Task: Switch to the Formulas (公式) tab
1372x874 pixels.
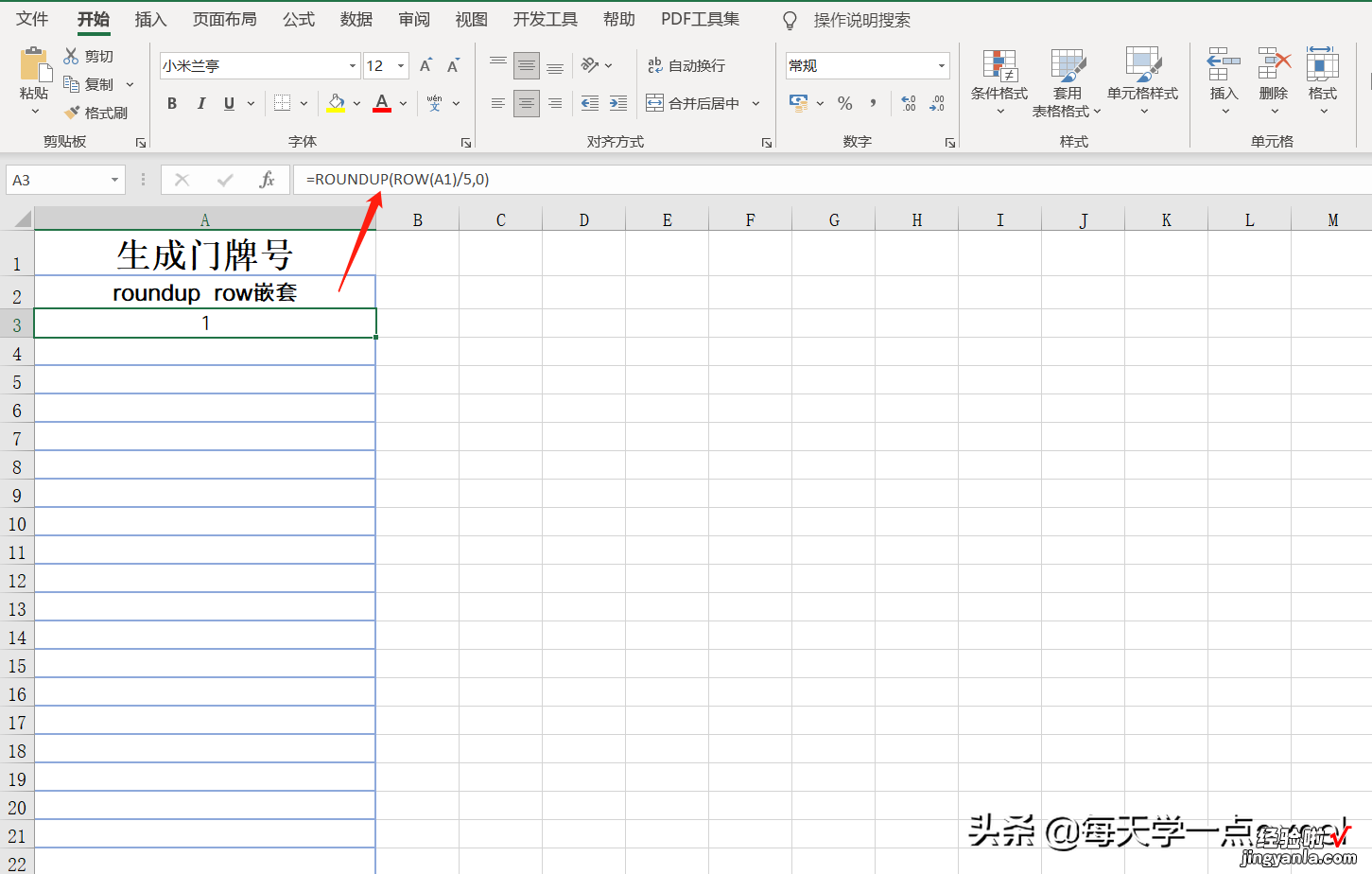Action: click(x=299, y=19)
